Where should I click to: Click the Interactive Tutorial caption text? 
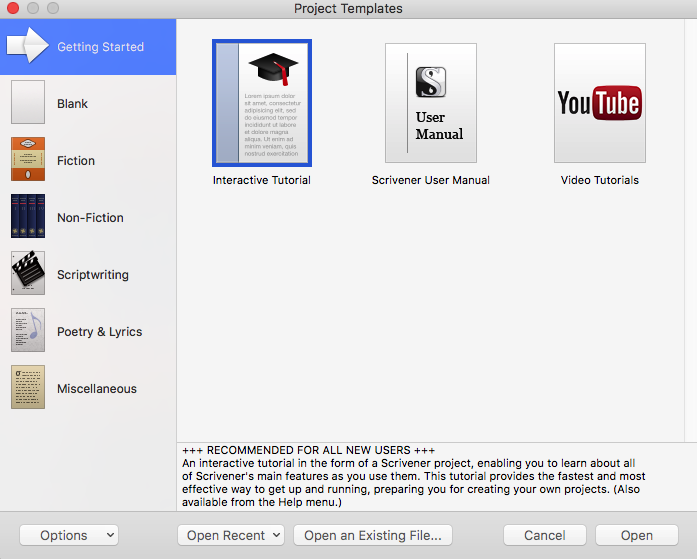pyautogui.click(x=262, y=180)
